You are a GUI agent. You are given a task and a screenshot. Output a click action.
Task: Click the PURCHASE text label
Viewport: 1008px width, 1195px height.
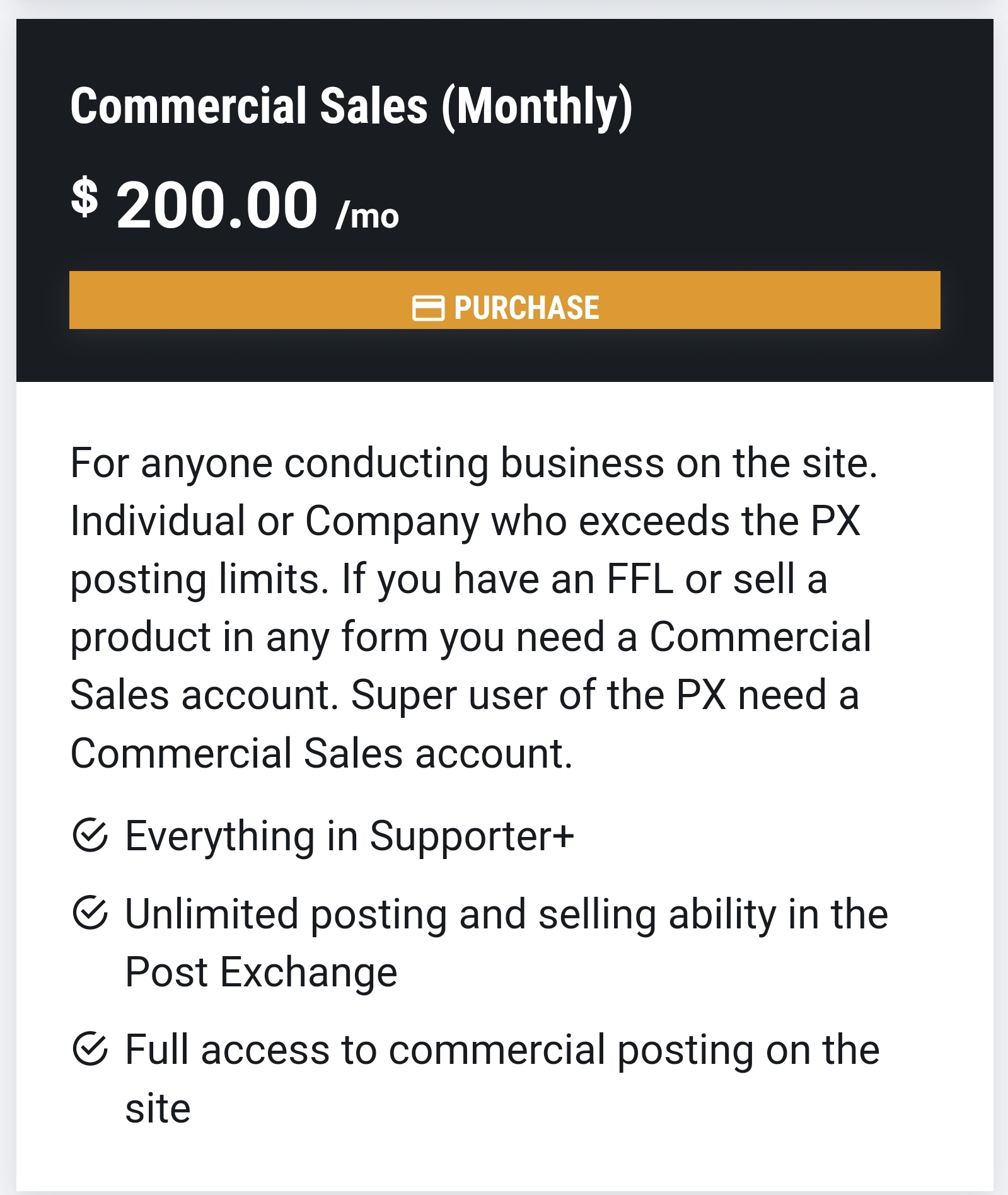pos(526,308)
